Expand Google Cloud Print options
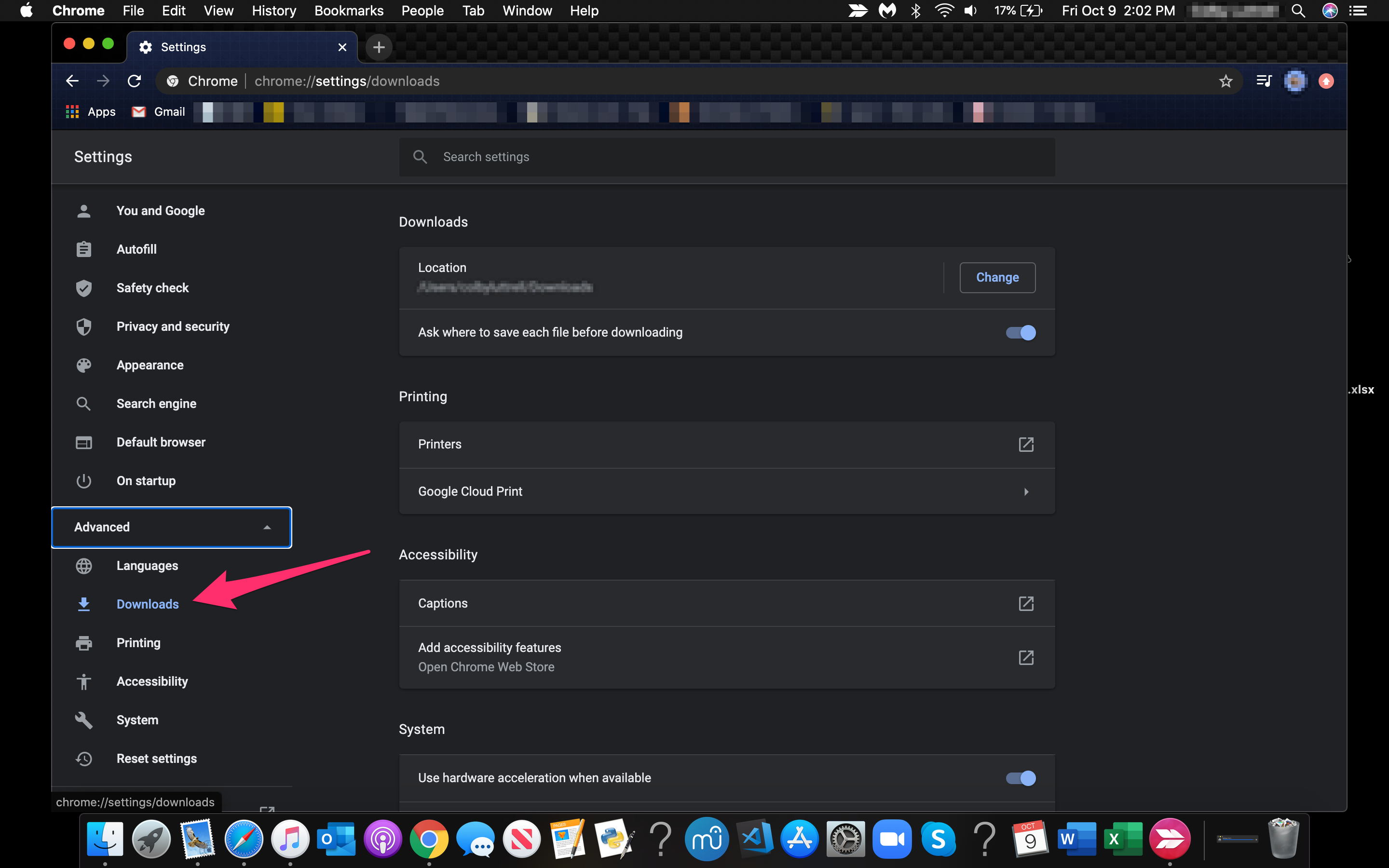Image resolution: width=1389 pixels, height=868 pixels. click(x=1026, y=491)
